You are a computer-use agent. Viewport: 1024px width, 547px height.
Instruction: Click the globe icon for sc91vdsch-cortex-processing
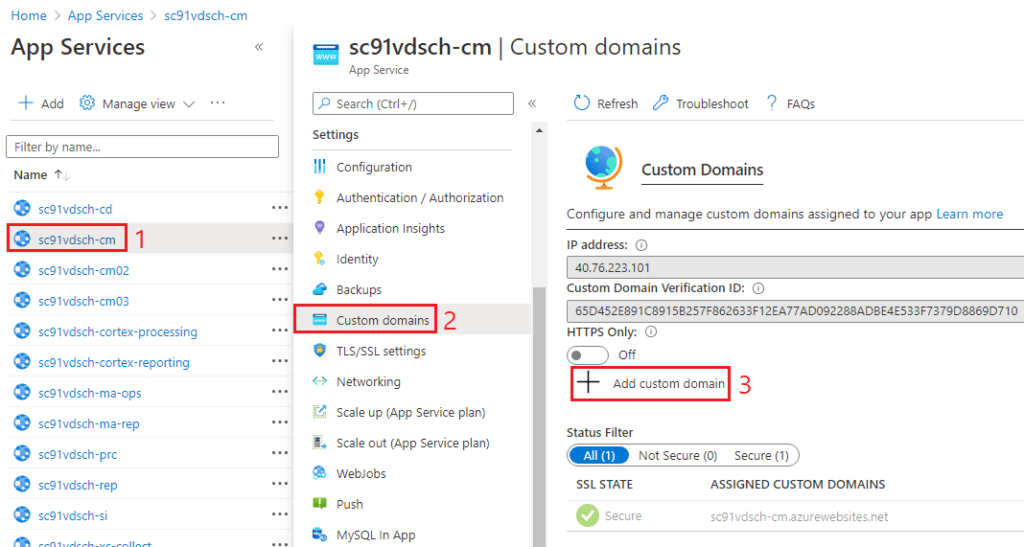pyautogui.click(x=22, y=331)
